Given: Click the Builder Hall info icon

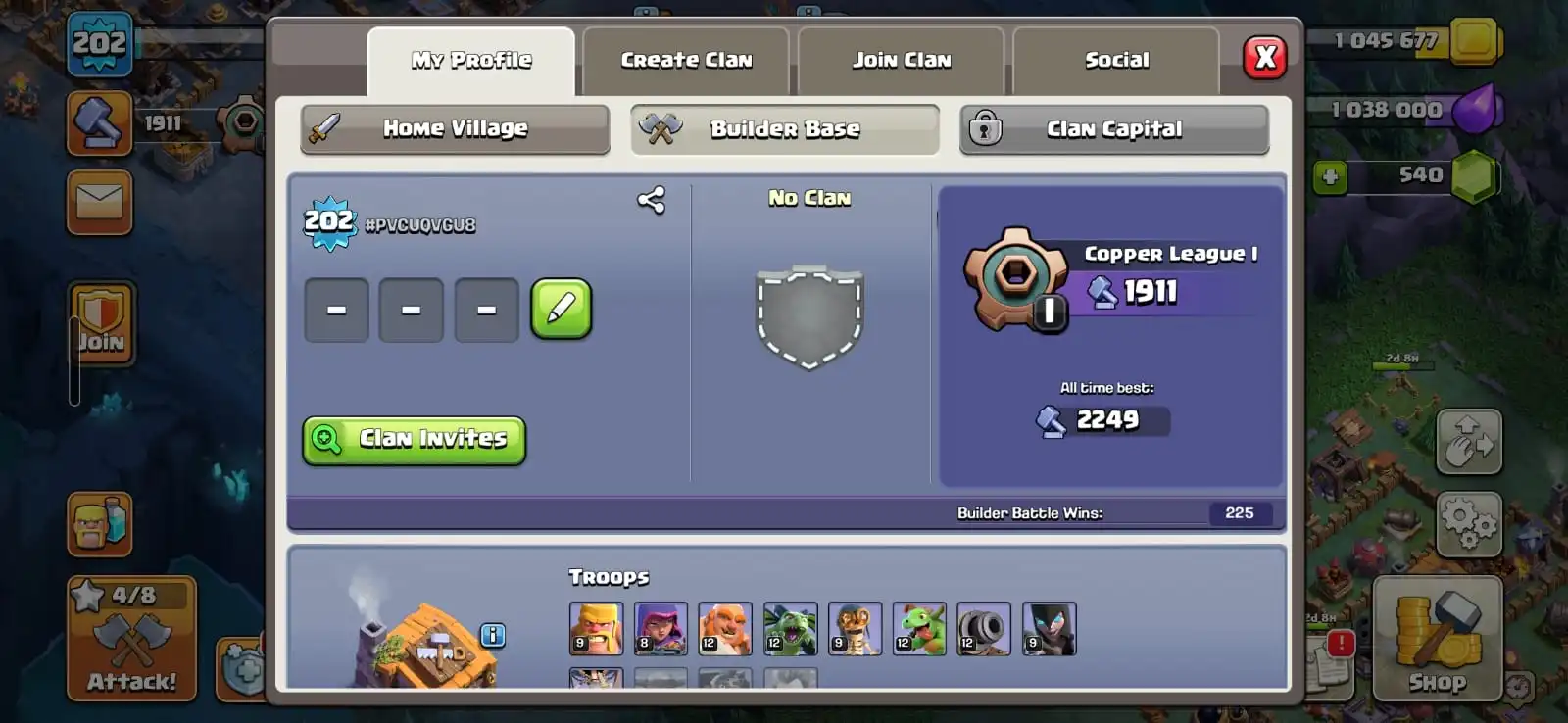Looking at the screenshot, I should (493, 636).
